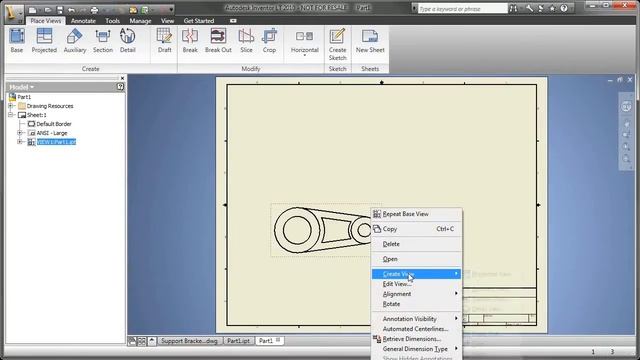Expand the Alignment submenu arrow
The image size is (640, 360).
[x=456, y=293]
